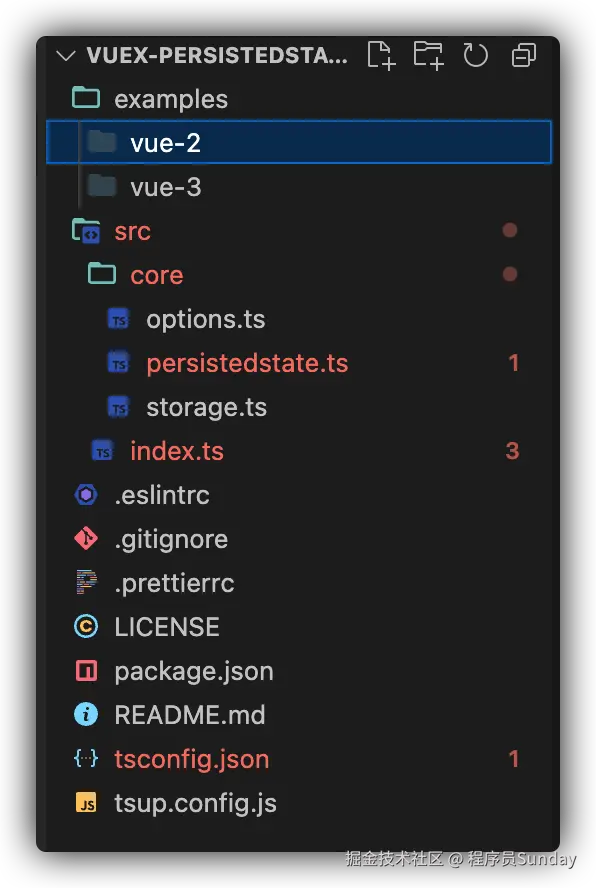The width and height of the screenshot is (596, 888).
Task: Refresh the explorer with the refresh icon
Action: 475,56
